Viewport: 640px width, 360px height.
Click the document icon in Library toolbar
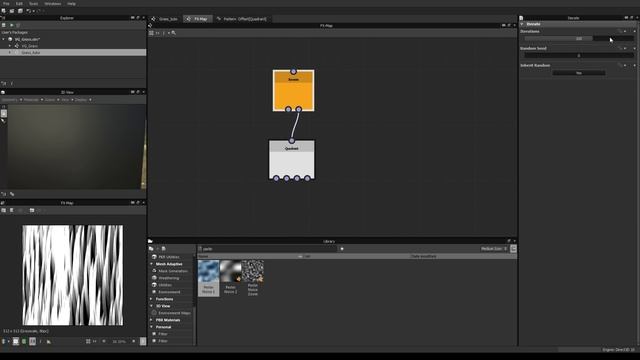pos(163,249)
